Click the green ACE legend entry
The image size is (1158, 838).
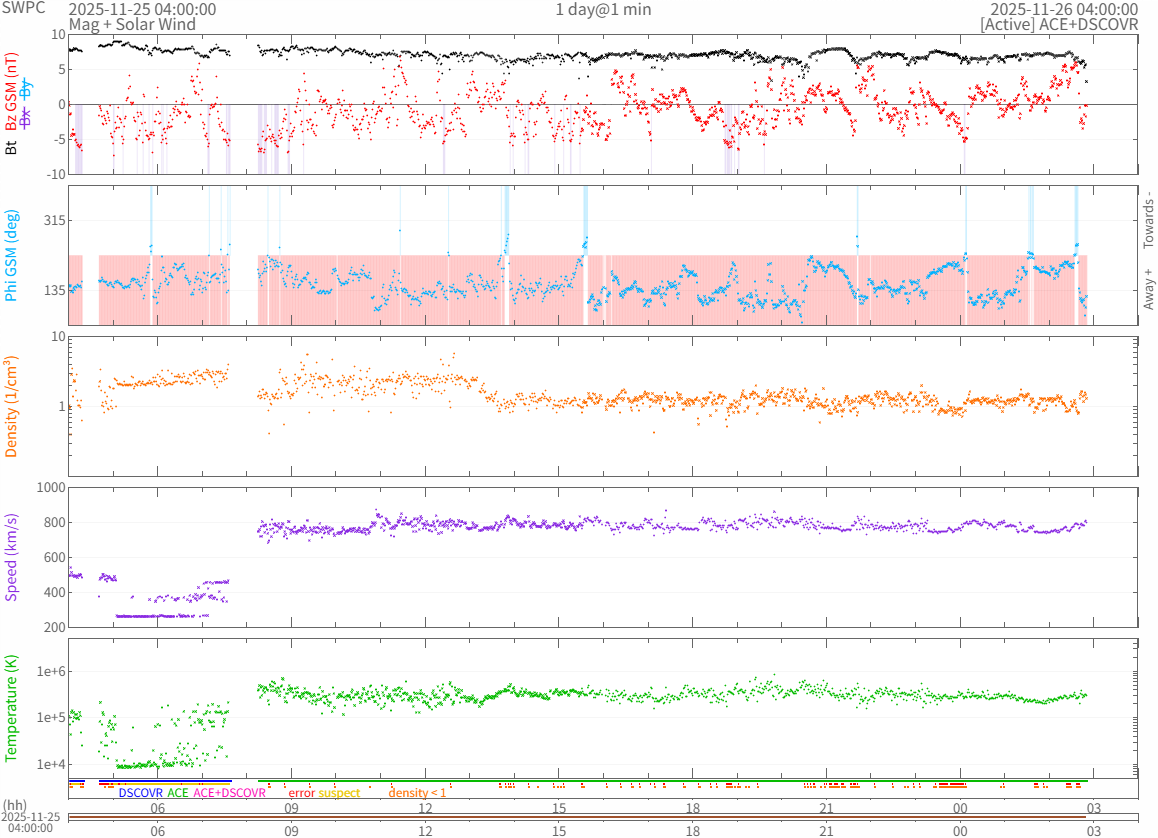click(x=177, y=793)
